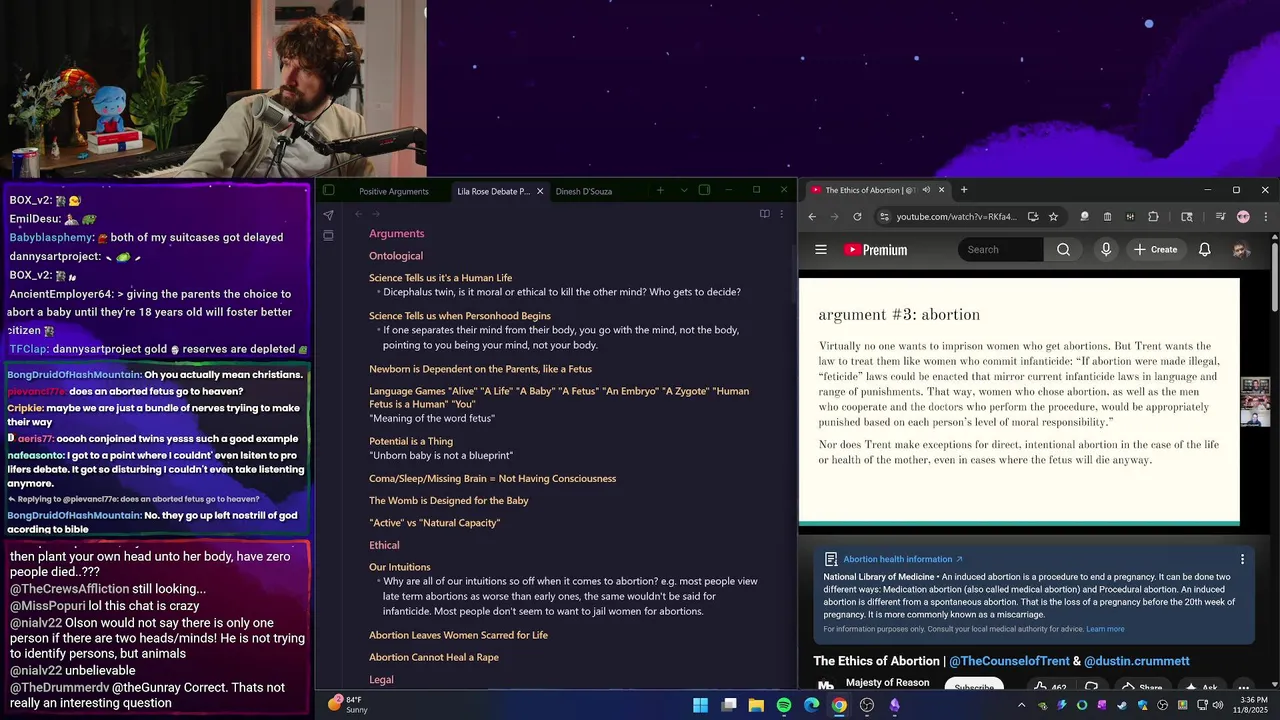Switch to reading view with book icon
The height and width of the screenshot is (720, 1280).
pos(765,214)
